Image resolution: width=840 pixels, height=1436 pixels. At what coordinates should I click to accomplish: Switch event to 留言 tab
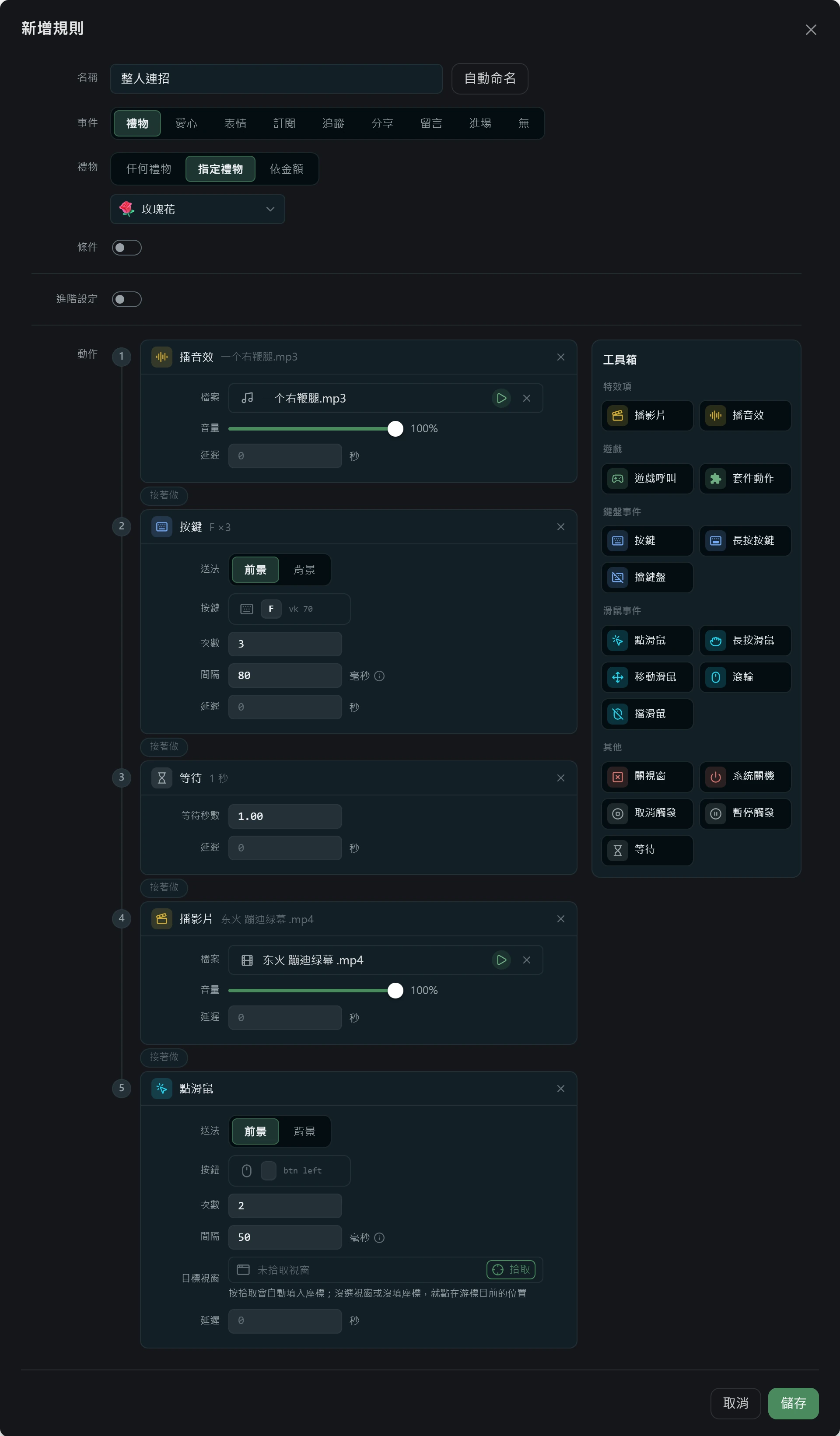(x=431, y=123)
